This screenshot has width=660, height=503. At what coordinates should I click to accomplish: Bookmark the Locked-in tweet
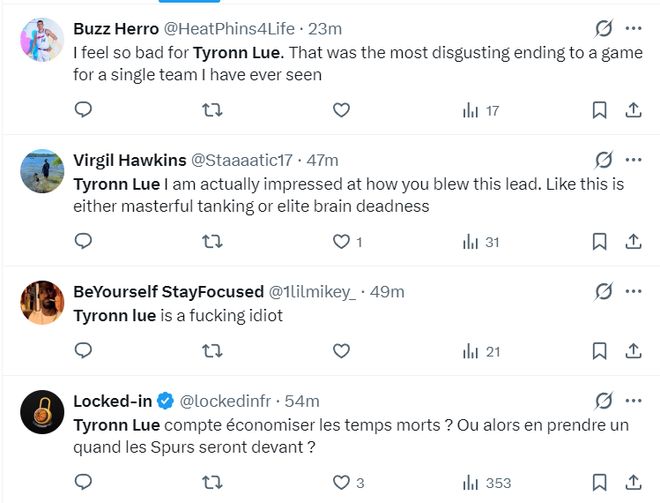[599, 482]
